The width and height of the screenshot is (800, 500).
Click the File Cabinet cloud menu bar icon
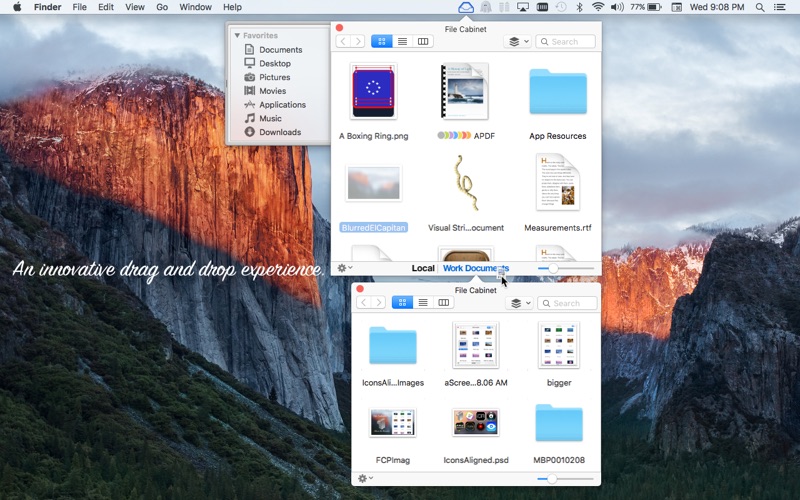click(466, 7)
